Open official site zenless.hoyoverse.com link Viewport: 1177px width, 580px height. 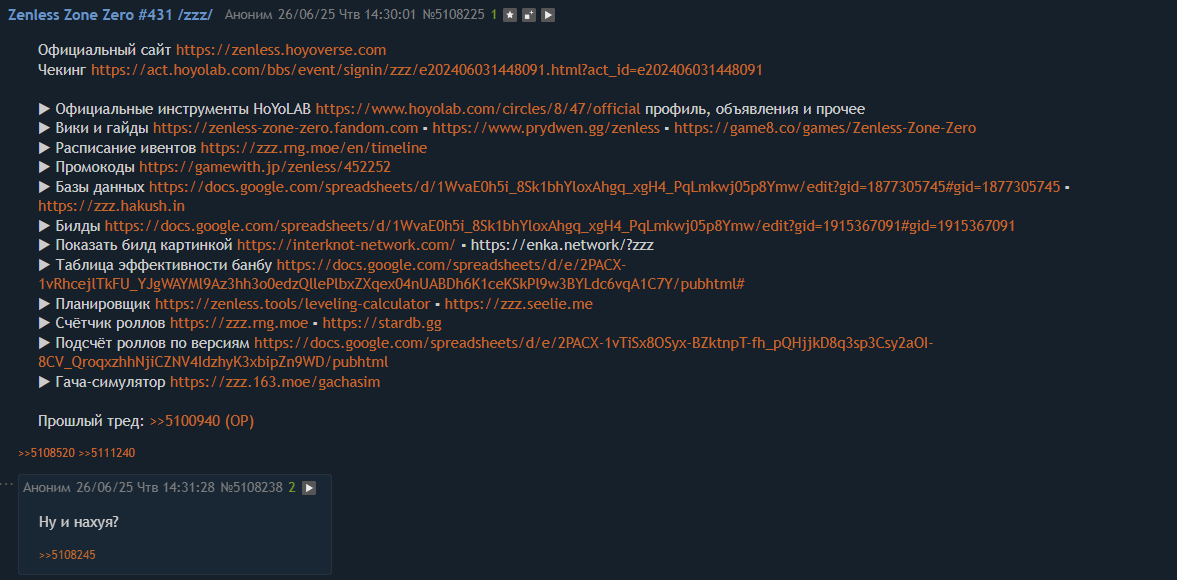281,50
